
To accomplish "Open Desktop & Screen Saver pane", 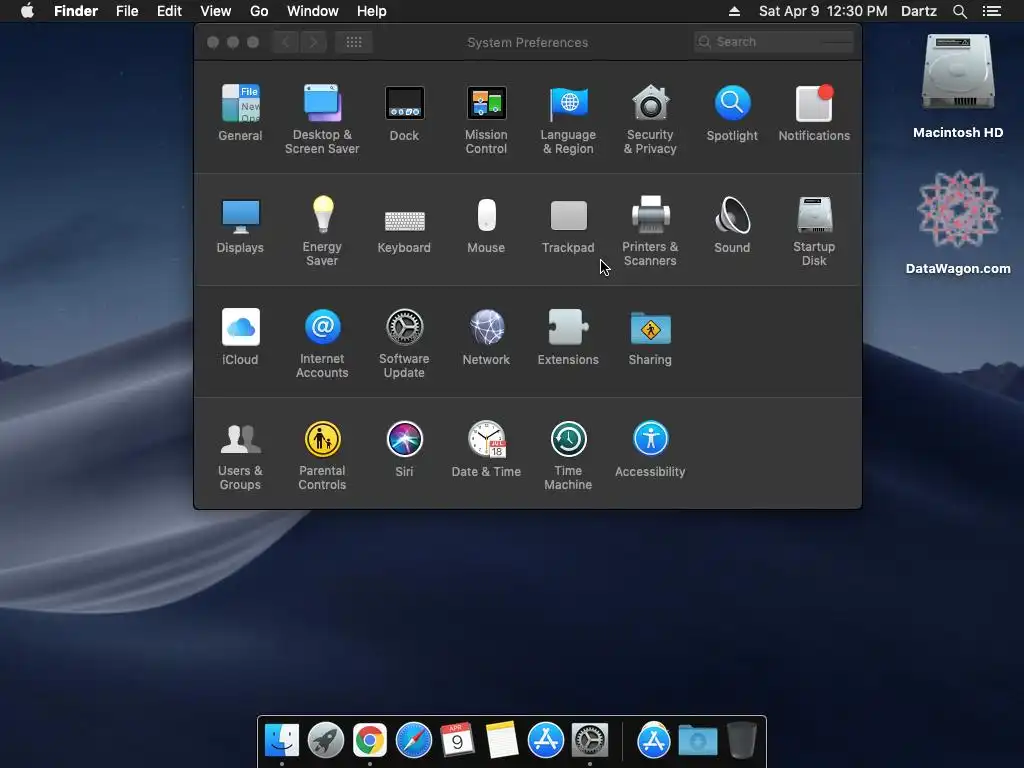I will point(322,119).
